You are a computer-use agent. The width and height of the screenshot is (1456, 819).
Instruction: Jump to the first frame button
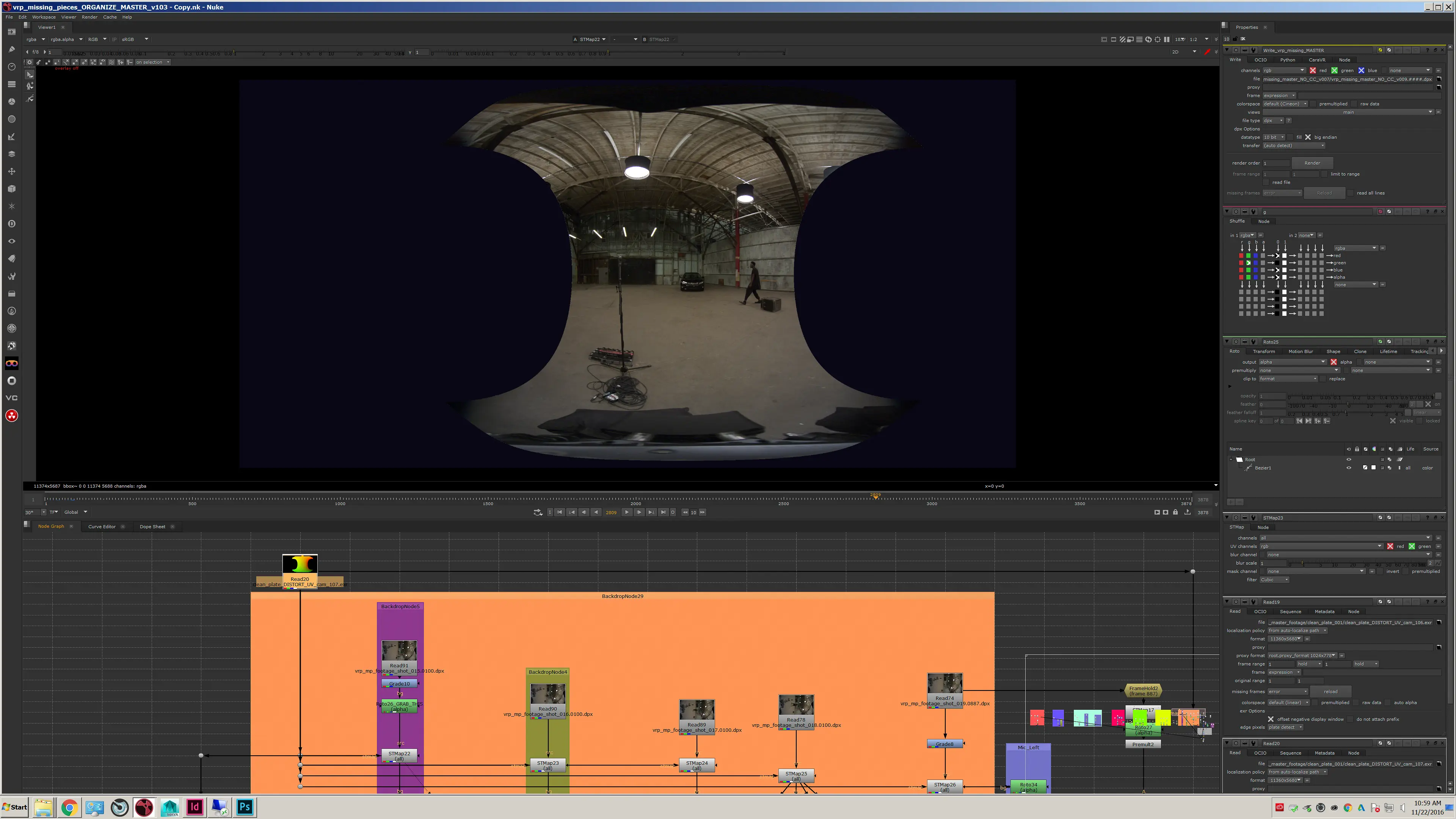point(560,512)
